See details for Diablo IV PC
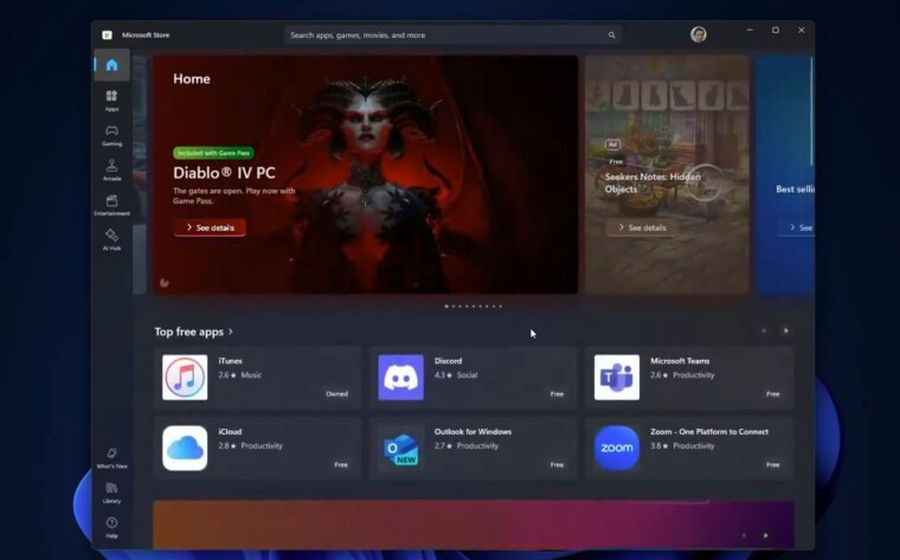Viewport: 900px width, 560px height. pyautogui.click(x=210, y=228)
